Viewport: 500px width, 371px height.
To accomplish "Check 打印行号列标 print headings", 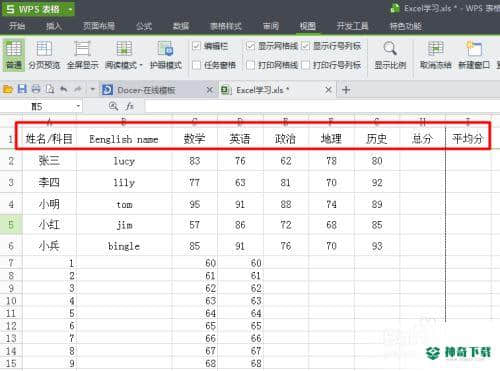I will point(305,65).
